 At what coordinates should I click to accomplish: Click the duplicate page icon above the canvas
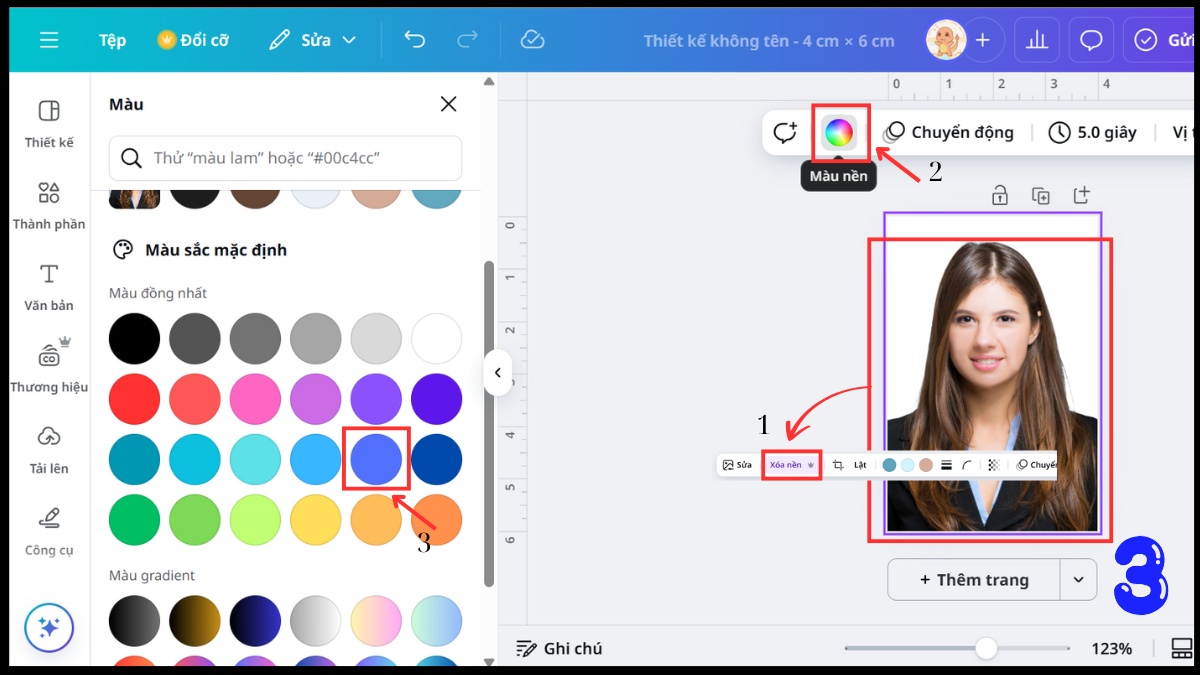(x=1041, y=196)
